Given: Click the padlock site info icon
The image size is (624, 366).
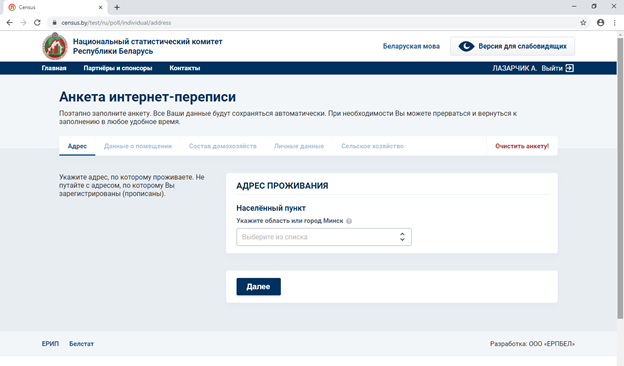Looking at the screenshot, I should [x=55, y=23].
